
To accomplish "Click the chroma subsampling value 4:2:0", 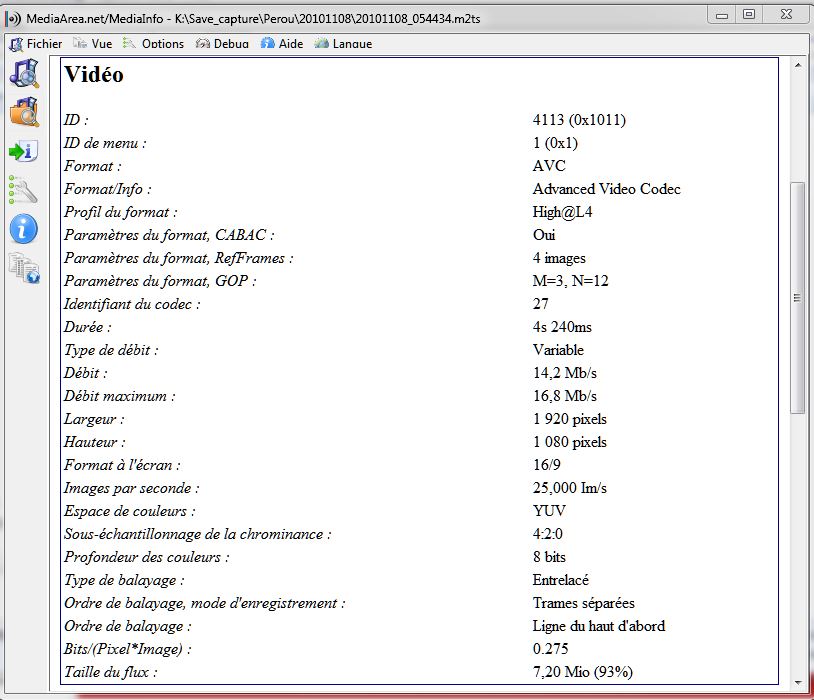I will pos(548,534).
